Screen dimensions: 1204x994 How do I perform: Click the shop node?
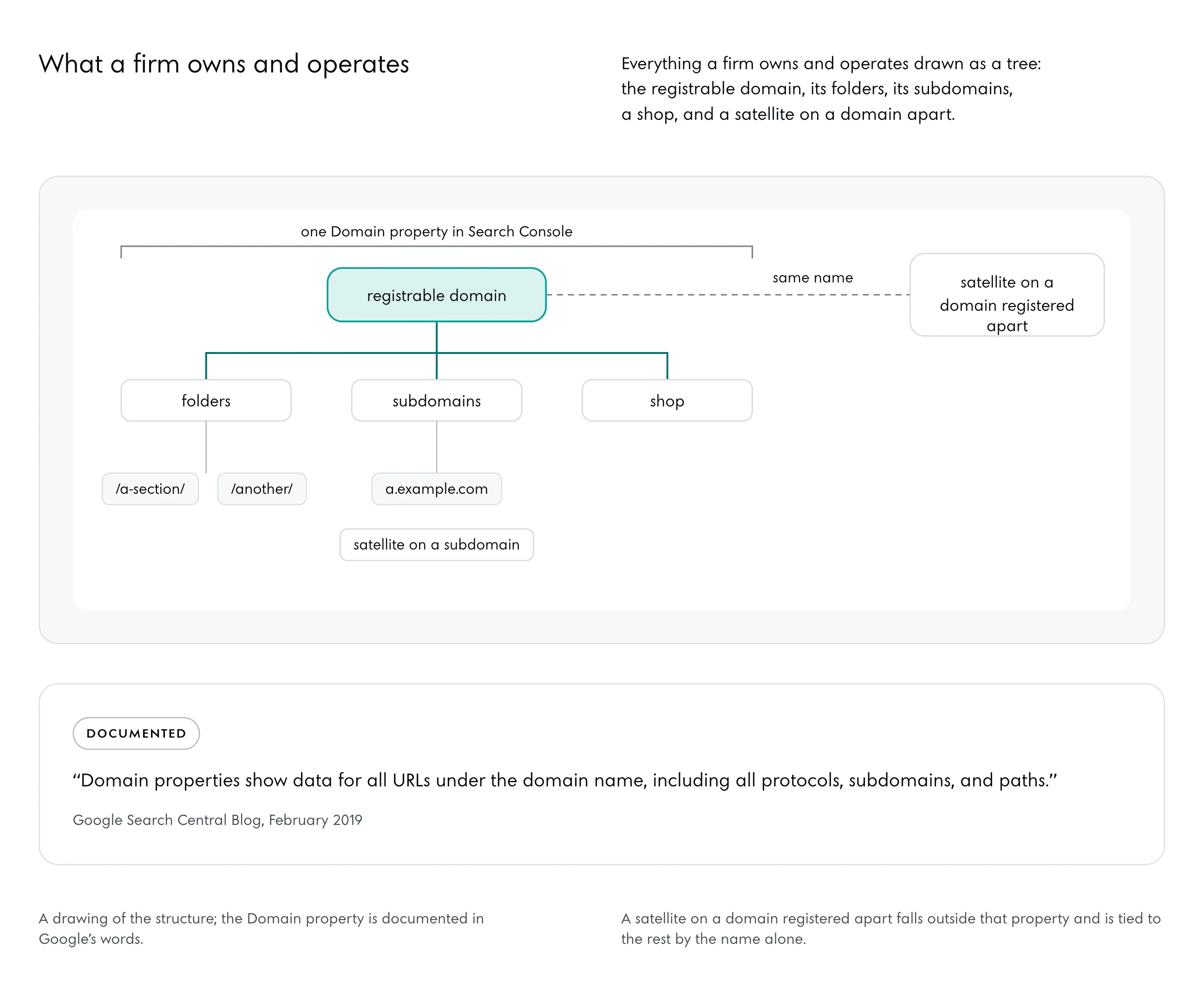(667, 400)
